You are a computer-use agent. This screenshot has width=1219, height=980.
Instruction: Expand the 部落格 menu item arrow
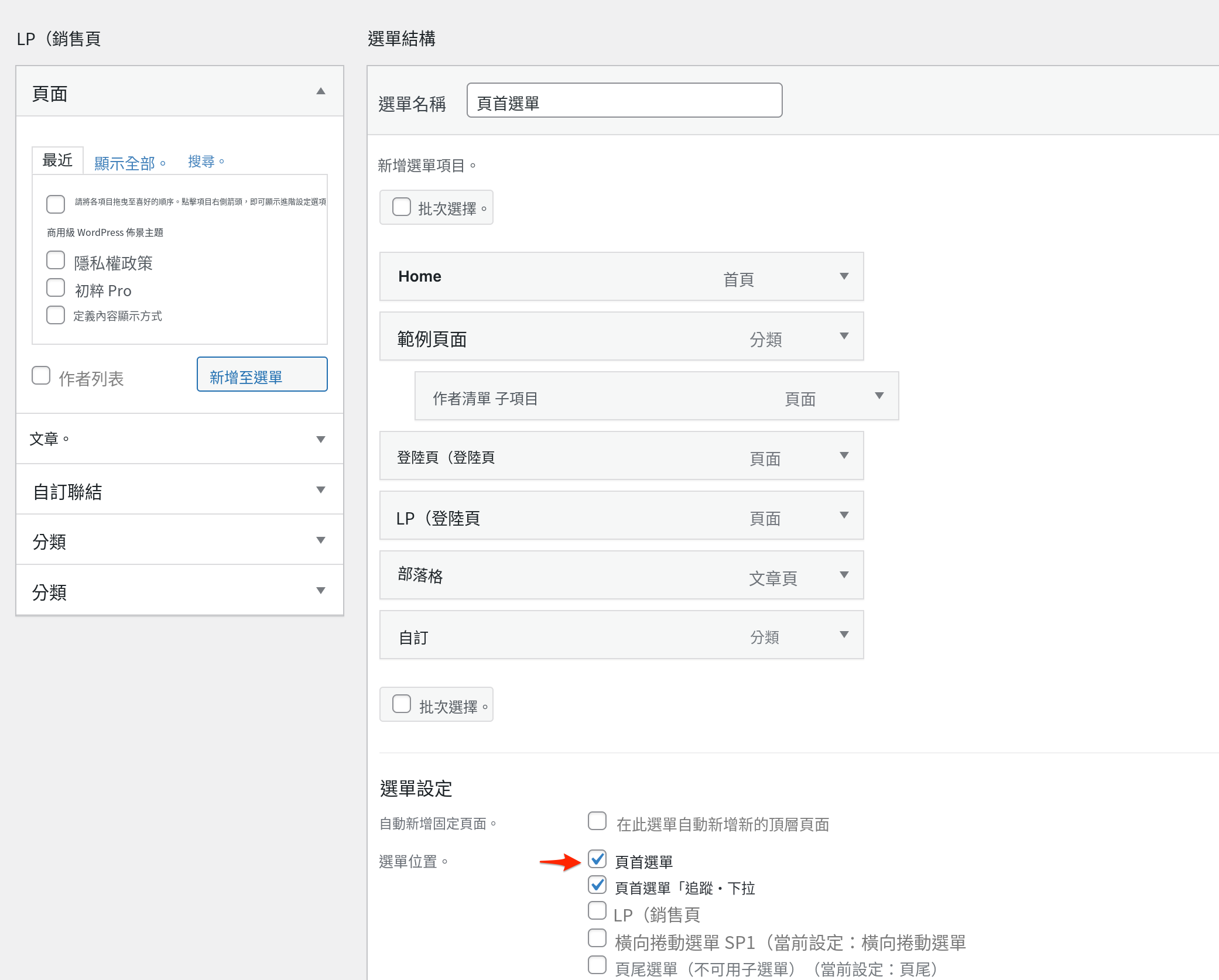click(844, 575)
